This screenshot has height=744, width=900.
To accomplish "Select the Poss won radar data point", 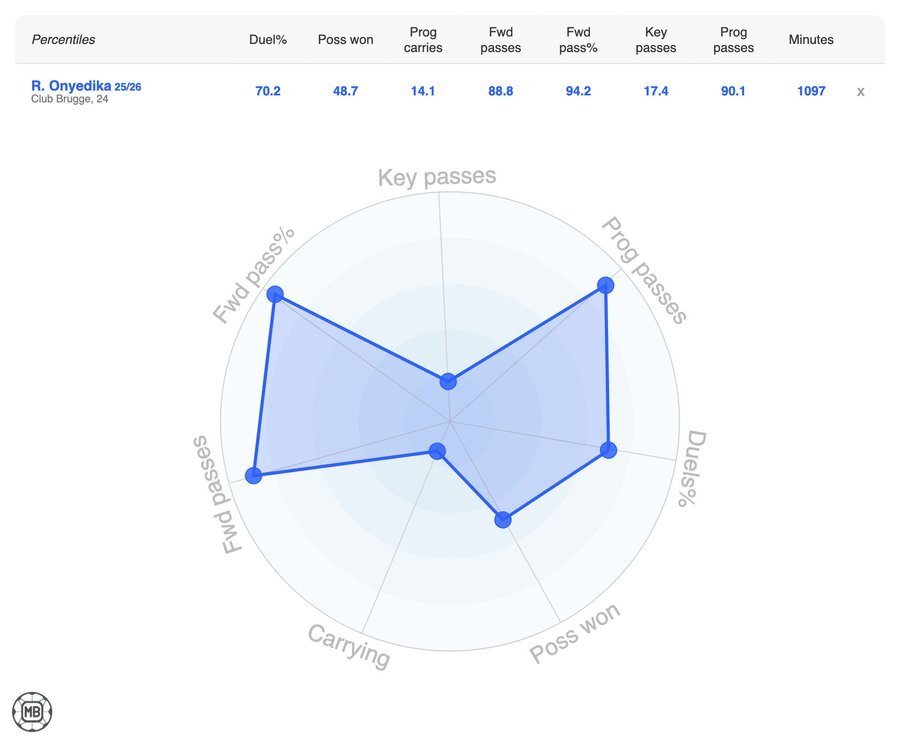I will 503,519.
